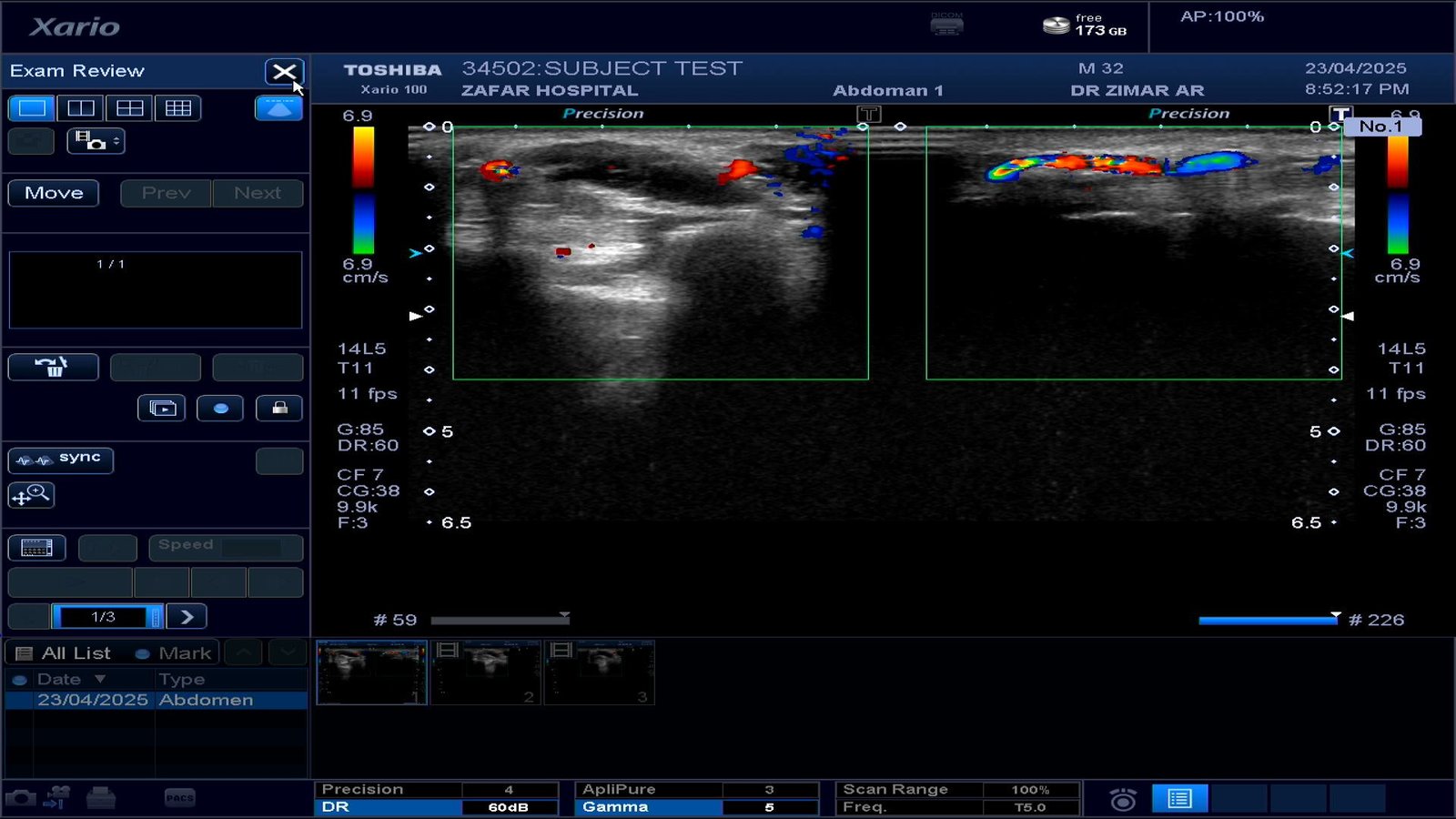Select the multi-tile grid layout icon

178,108
